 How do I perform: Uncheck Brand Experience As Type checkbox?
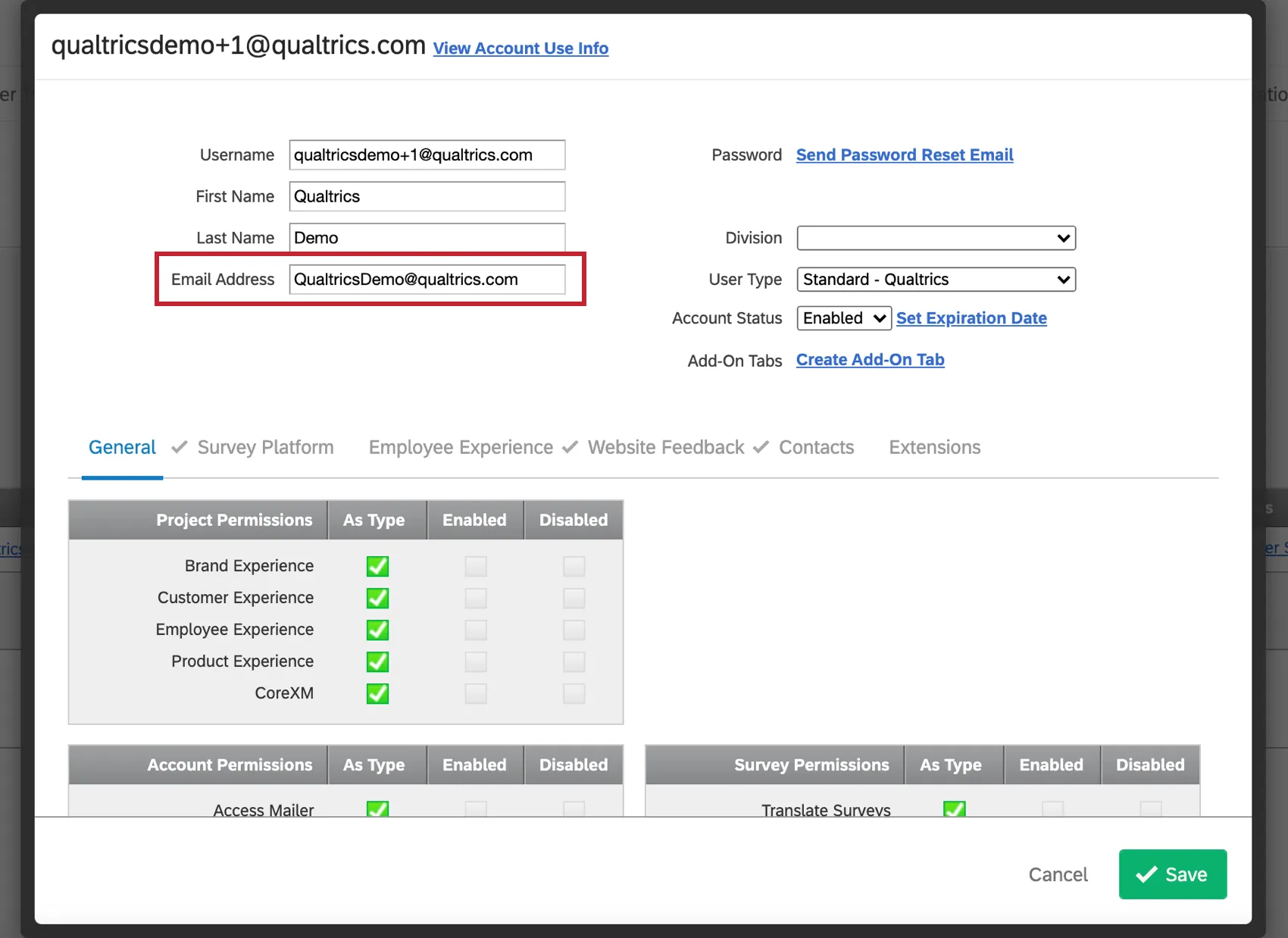(x=377, y=566)
